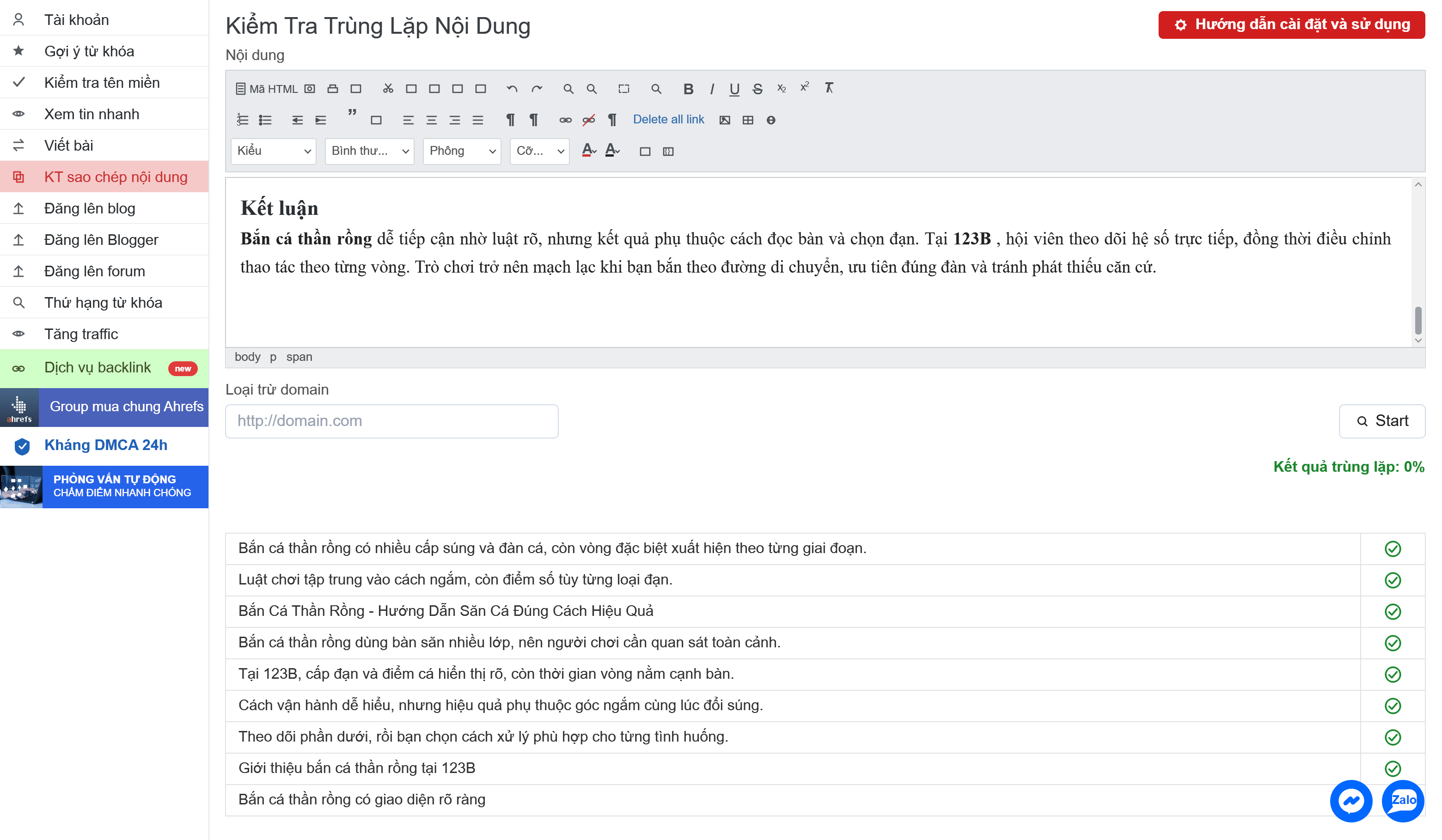Undo the last edit
Image resolution: width=1442 pixels, height=840 pixels.
(x=512, y=89)
